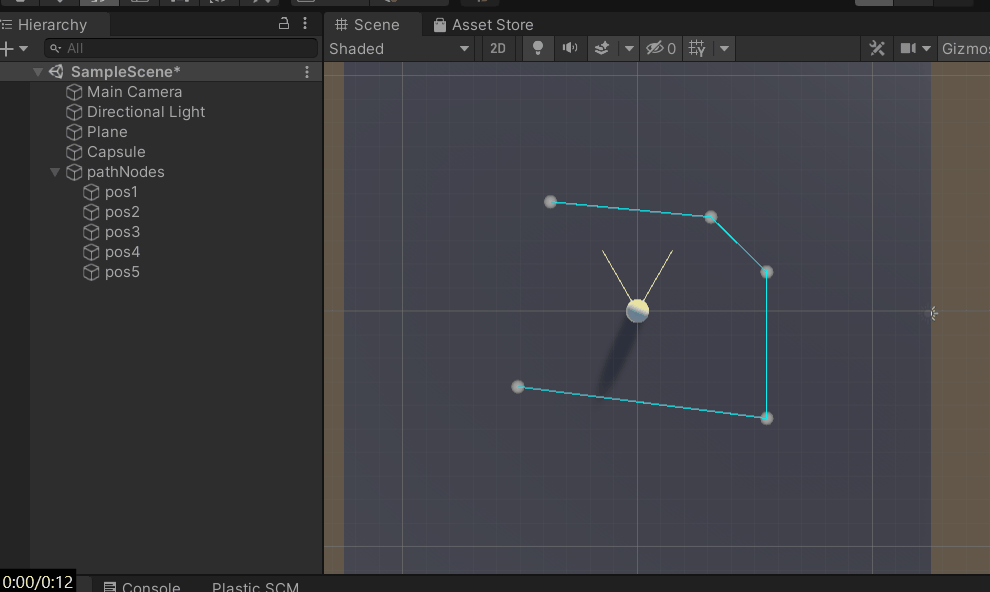The height and width of the screenshot is (592, 990).
Task: Click pos5 cube icon
Action: click(x=92, y=272)
